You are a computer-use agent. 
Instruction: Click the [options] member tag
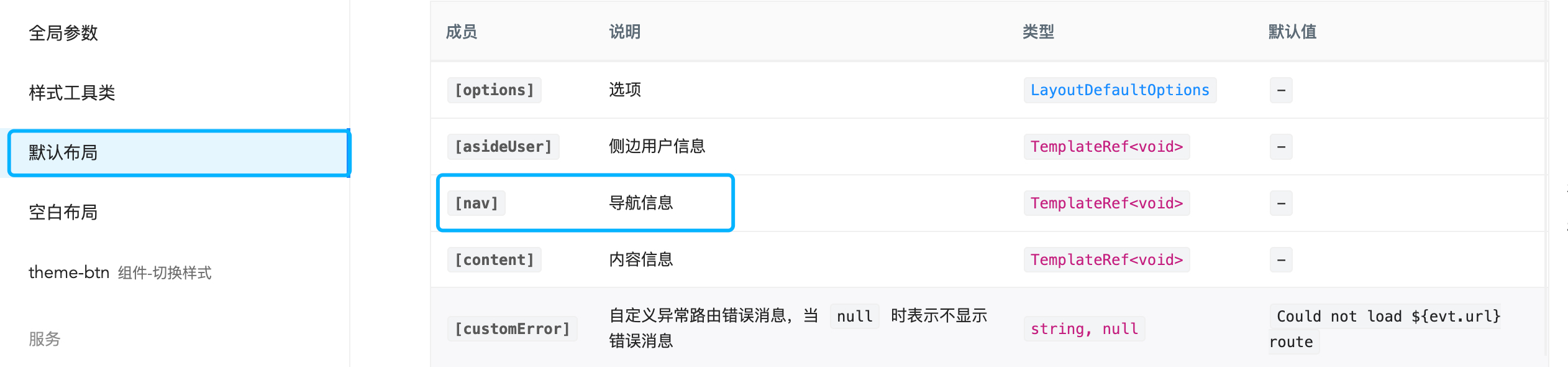click(494, 90)
